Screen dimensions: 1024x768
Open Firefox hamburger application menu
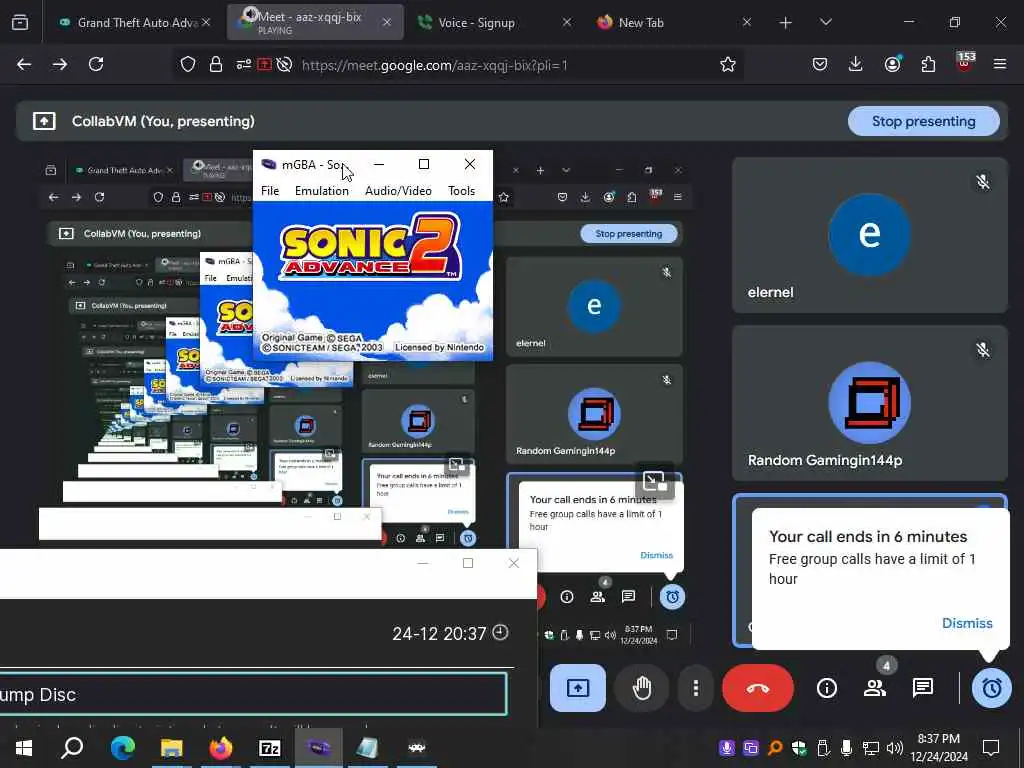point(1000,64)
